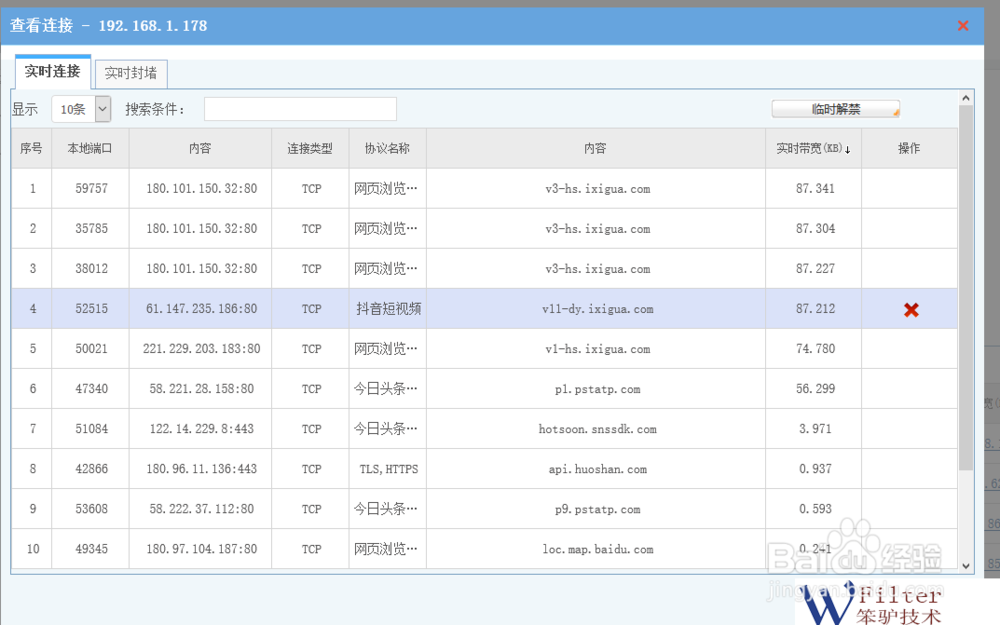Select local port 52515 cell
This screenshot has width=1000, height=625.
[x=90, y=309]
